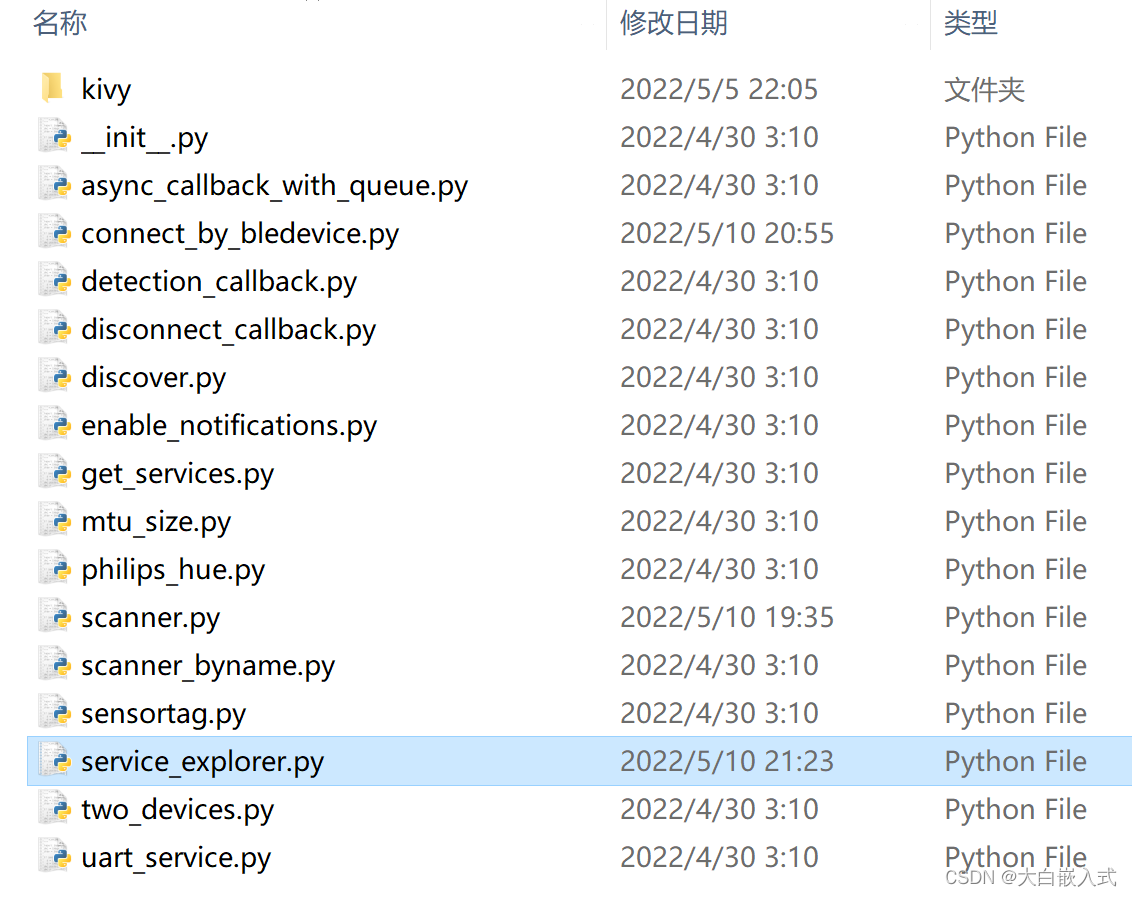Select file name scanner.py

click(150, 618)
